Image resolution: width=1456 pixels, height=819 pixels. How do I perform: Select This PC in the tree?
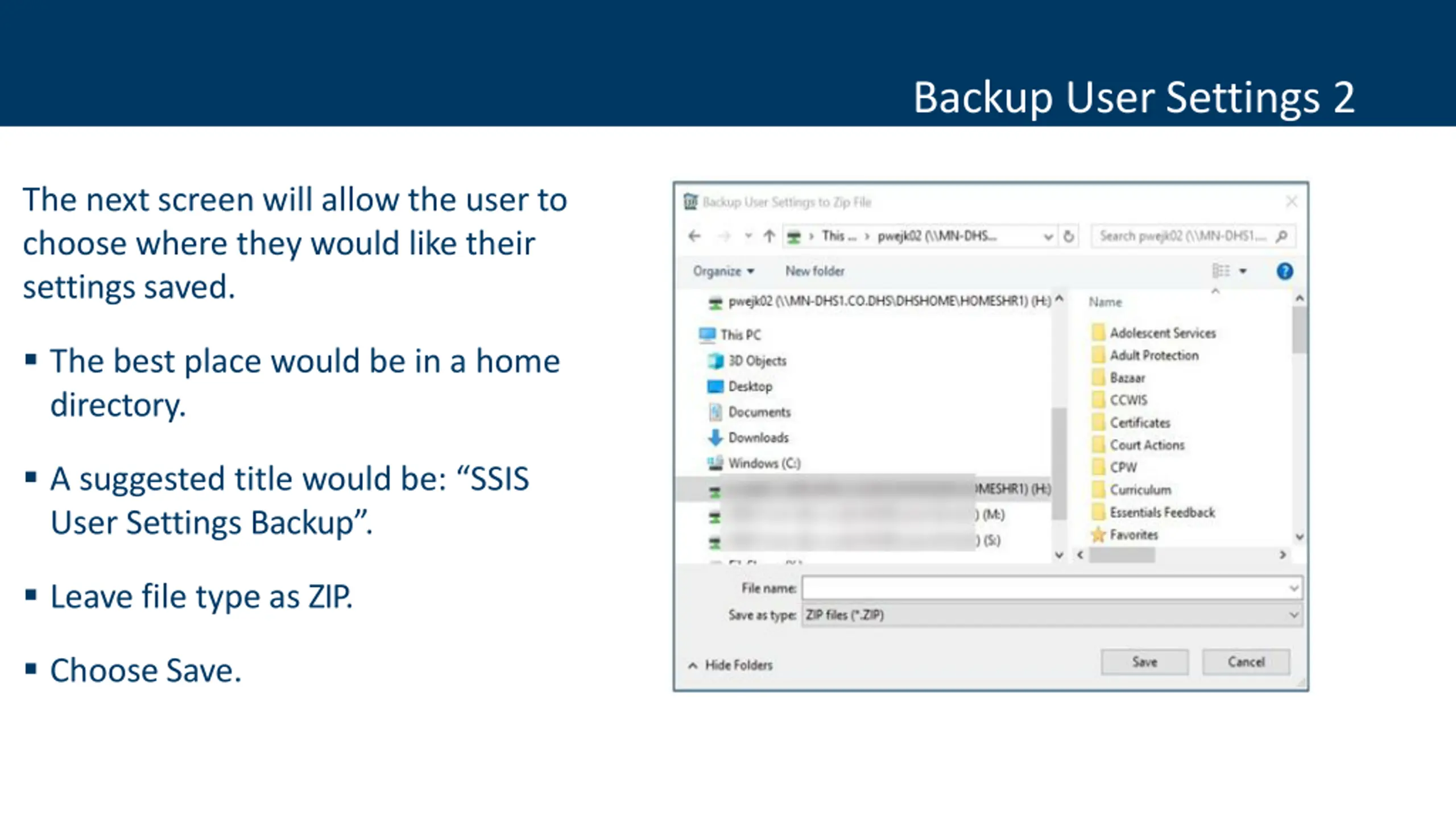tap(730, 335)
